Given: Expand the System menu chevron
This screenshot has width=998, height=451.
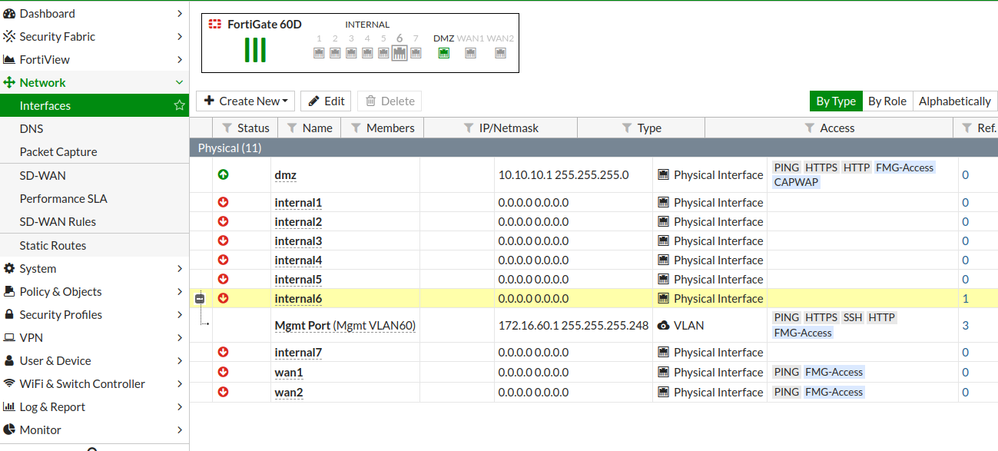Looking at the screenshot, I should pyautogui.click(x=179, y=268).
